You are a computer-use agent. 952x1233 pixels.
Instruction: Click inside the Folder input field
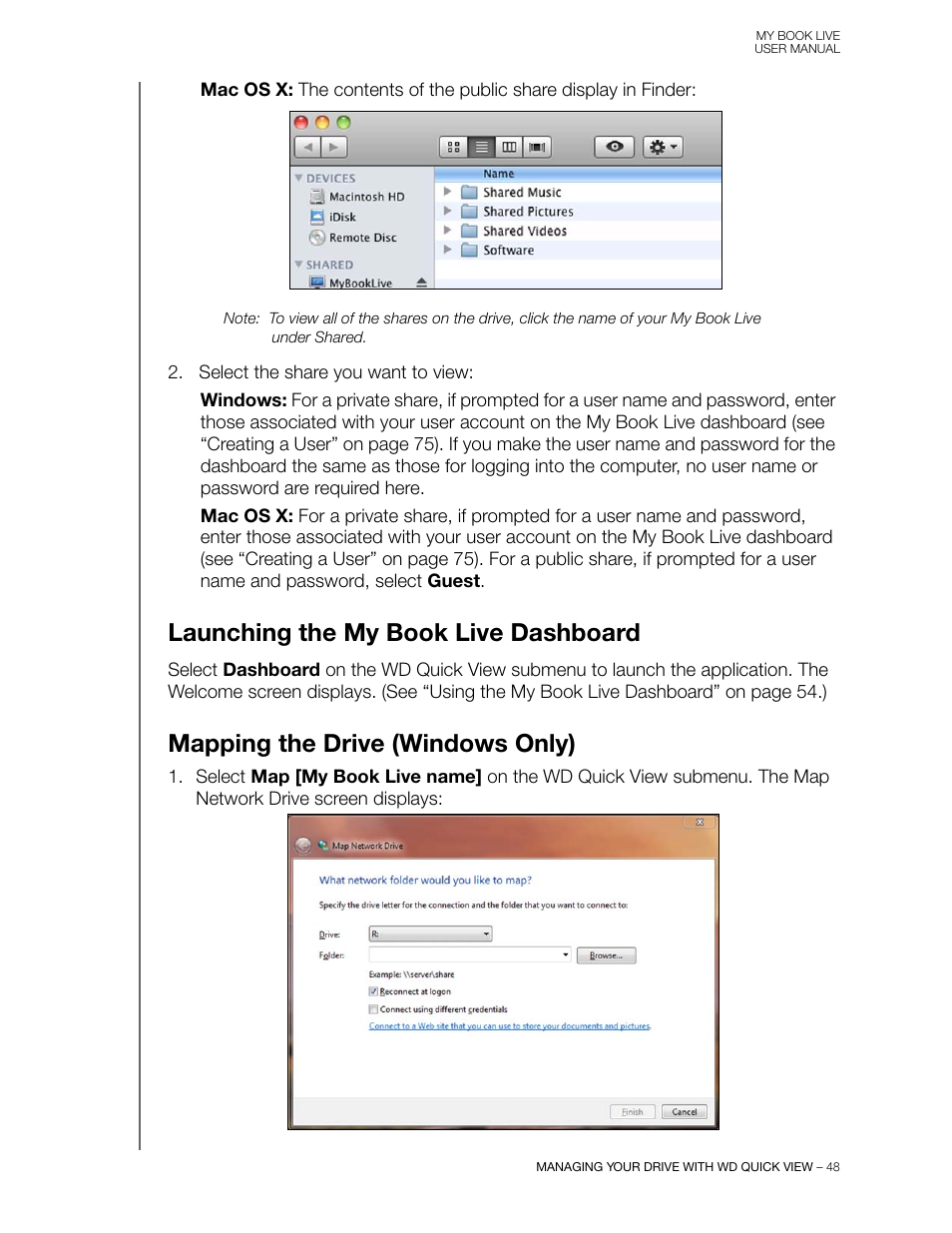pyautogui.click(x=464, y=954)
